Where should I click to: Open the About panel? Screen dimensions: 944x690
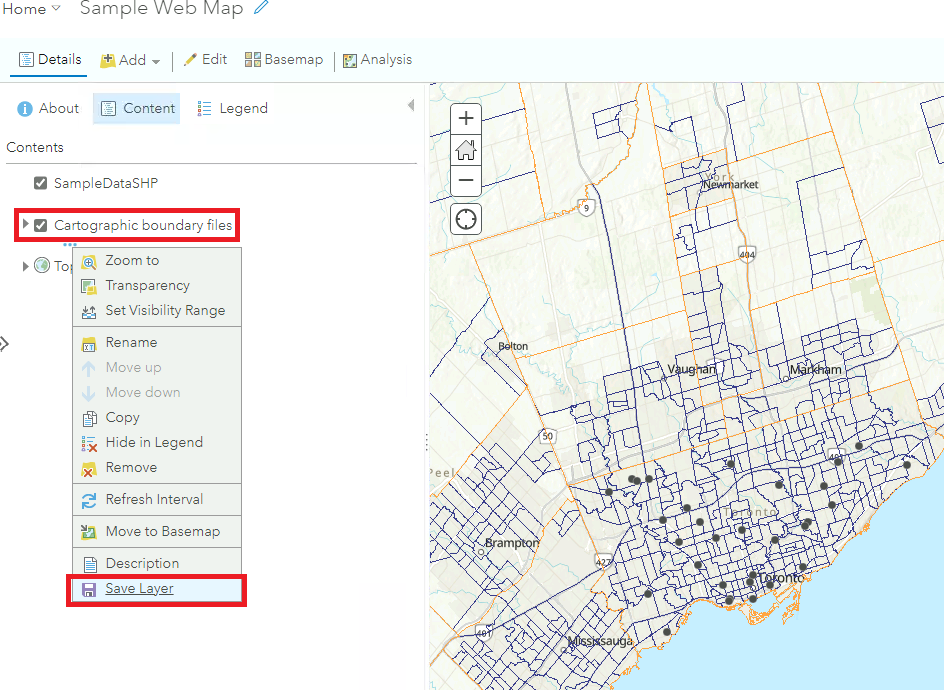point(47,108)
